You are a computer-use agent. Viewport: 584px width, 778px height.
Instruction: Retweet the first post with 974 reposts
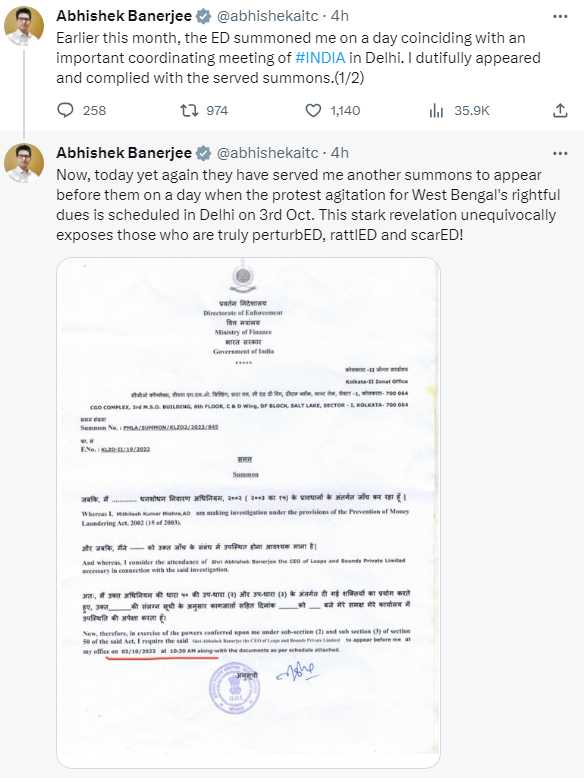click(x=189, y=110)
